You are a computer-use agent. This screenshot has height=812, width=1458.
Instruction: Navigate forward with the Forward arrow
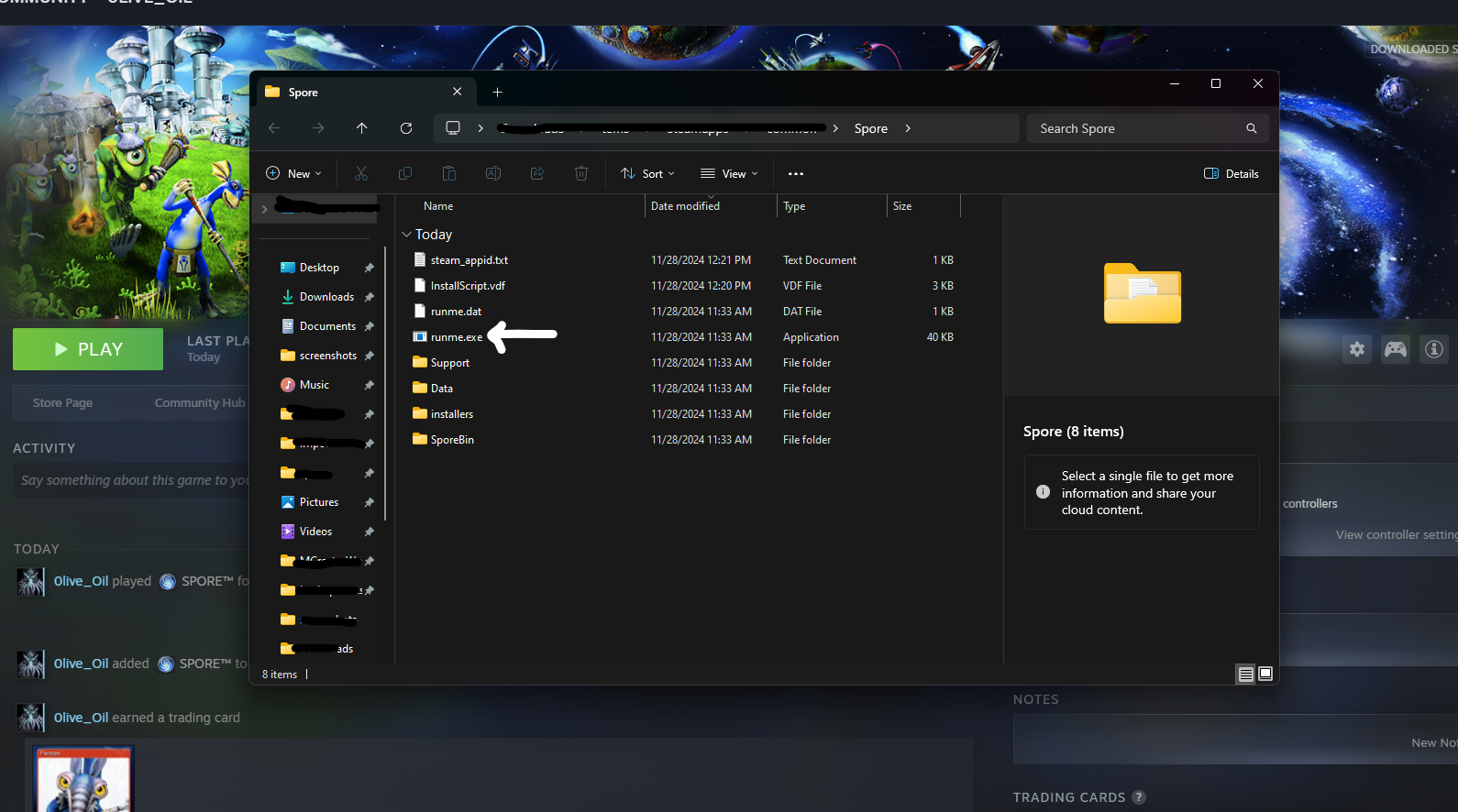[x=318, y=128]
